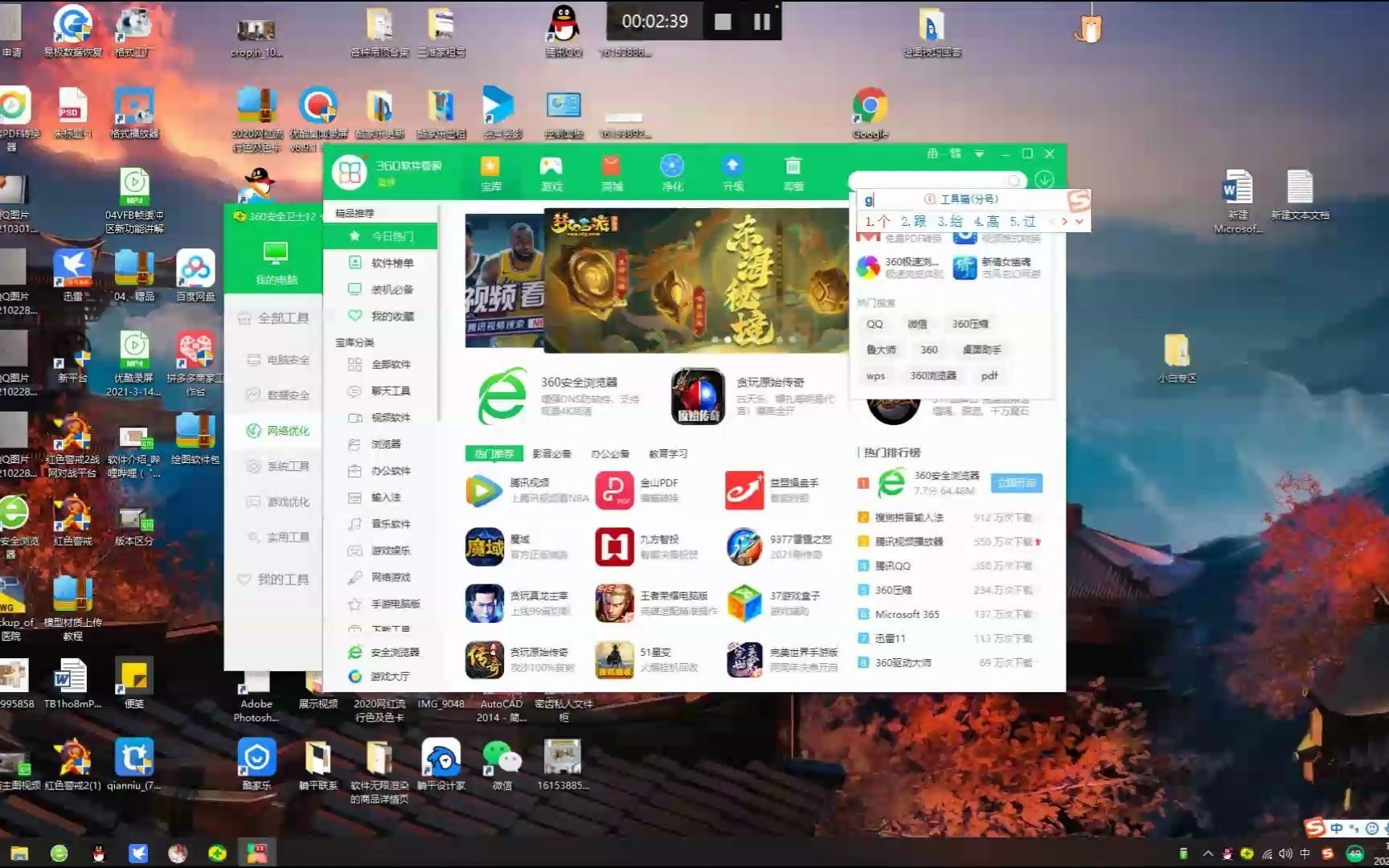The height and width of the screenshot is (868, 1389).
Task: Click the 腾讯视频 app icon
Action: point(484,490)
